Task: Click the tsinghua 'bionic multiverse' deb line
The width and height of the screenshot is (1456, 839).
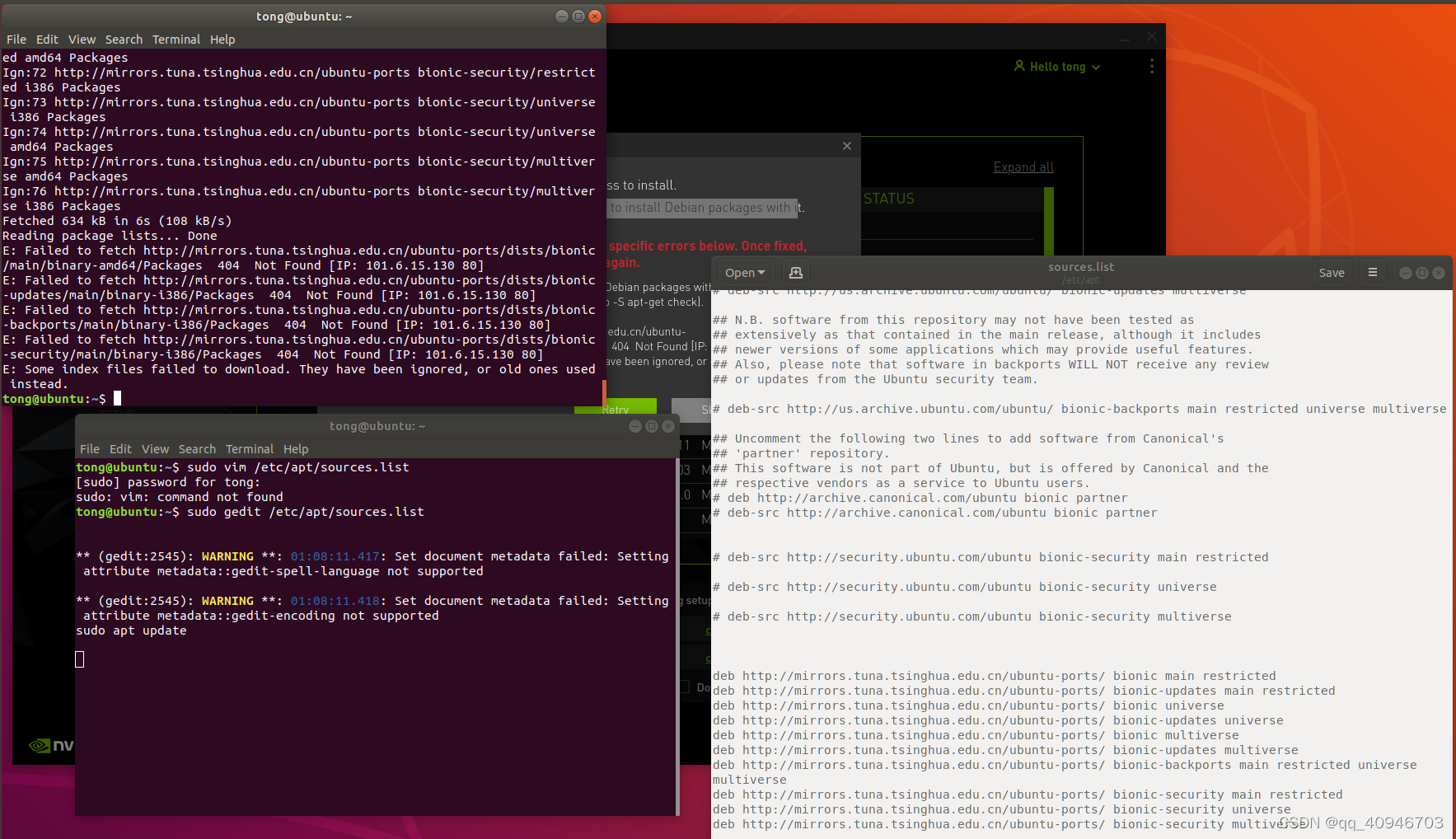Action: tap(976, 735)
